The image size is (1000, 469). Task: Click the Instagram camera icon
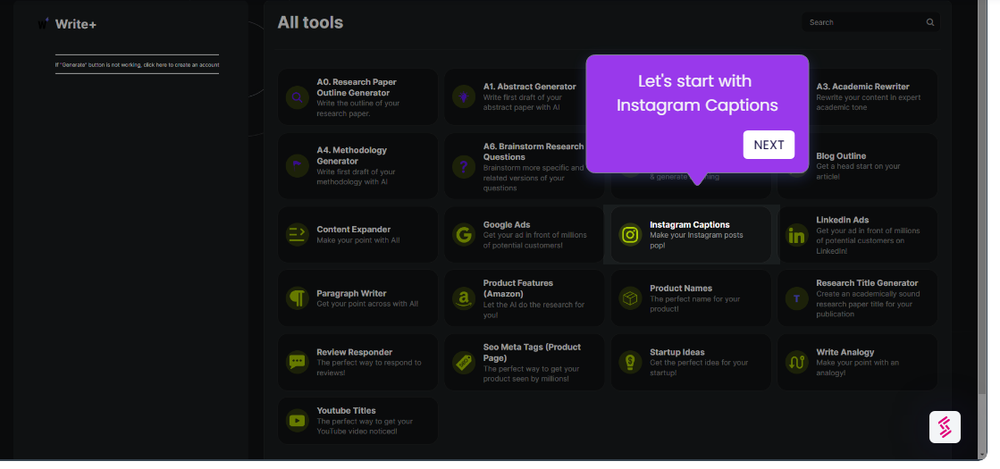coord(630,235)
